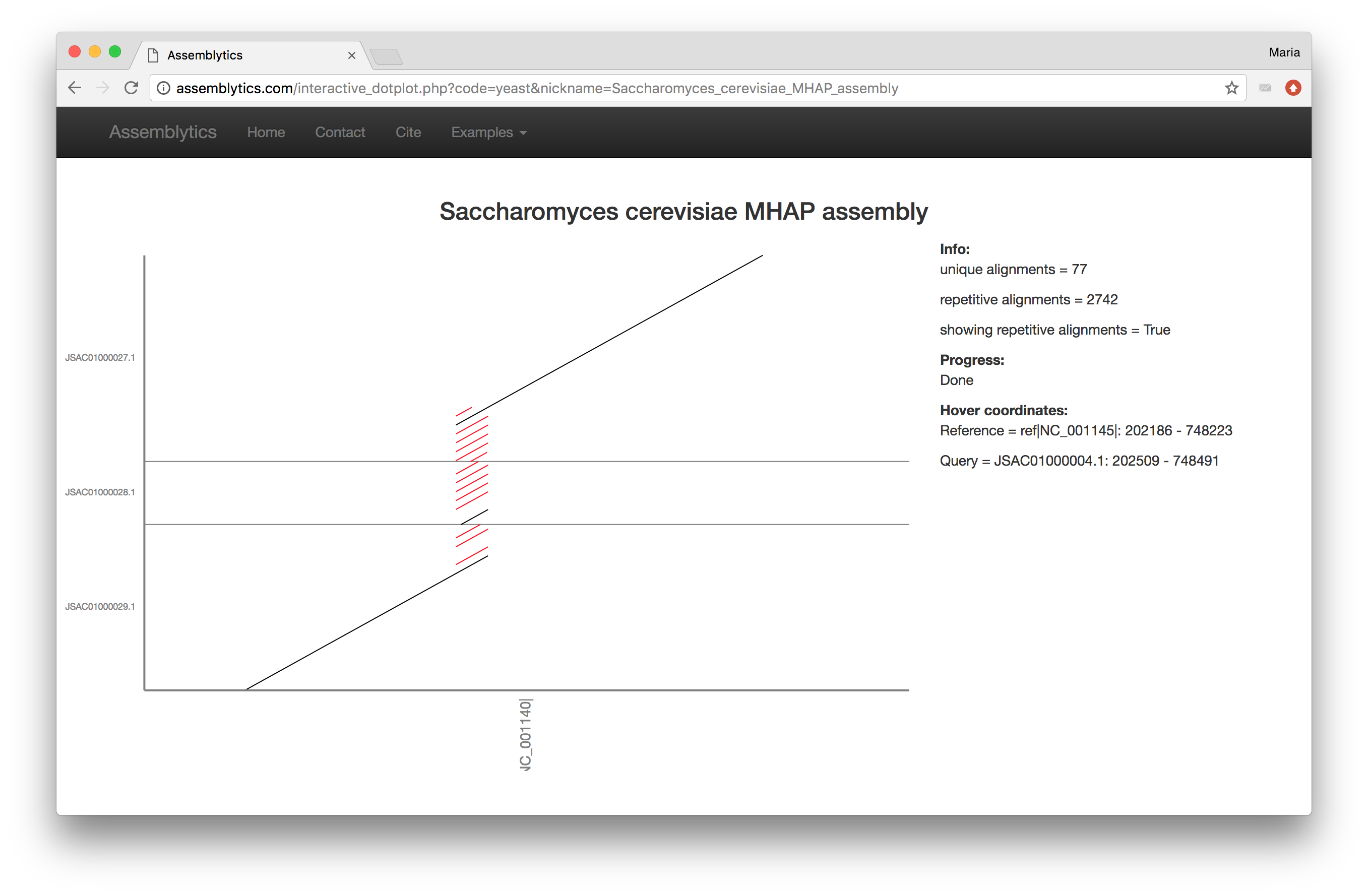The image size is (1368, 896).
Task: Click the forward navigation arrow
Action: tap(103, 87)
